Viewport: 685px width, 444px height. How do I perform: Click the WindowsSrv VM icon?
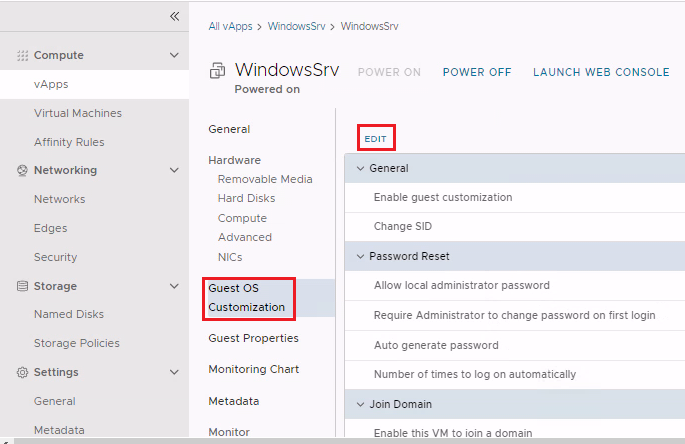[x=217, y=71]
